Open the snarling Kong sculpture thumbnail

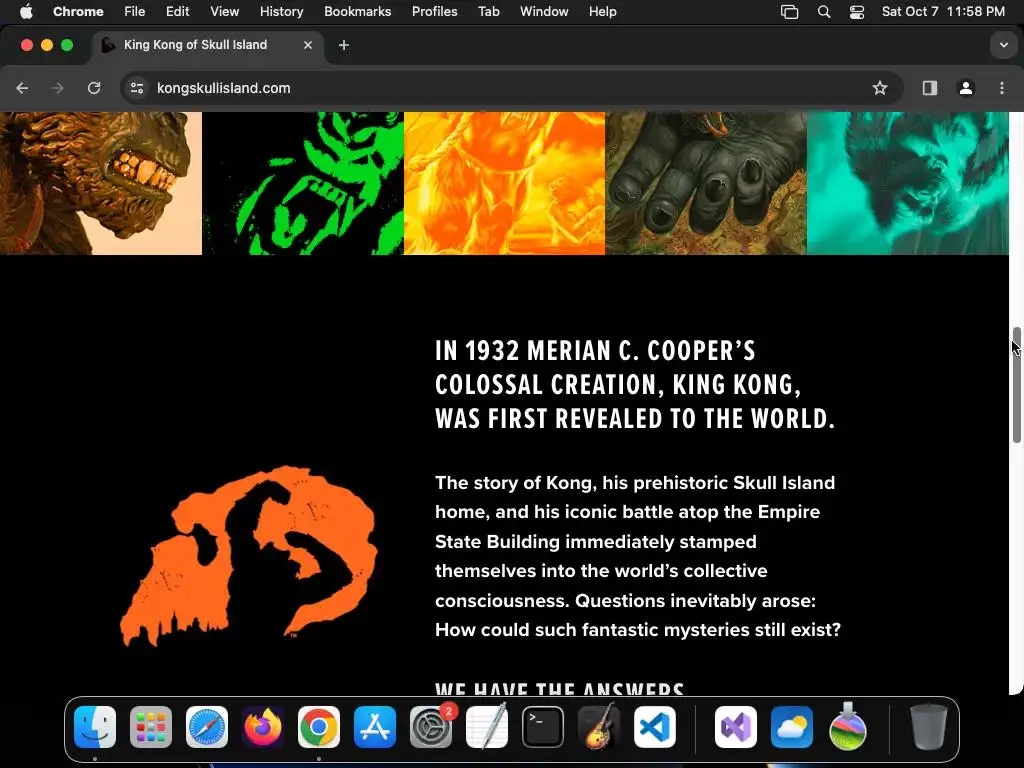(x=101, y=184)
